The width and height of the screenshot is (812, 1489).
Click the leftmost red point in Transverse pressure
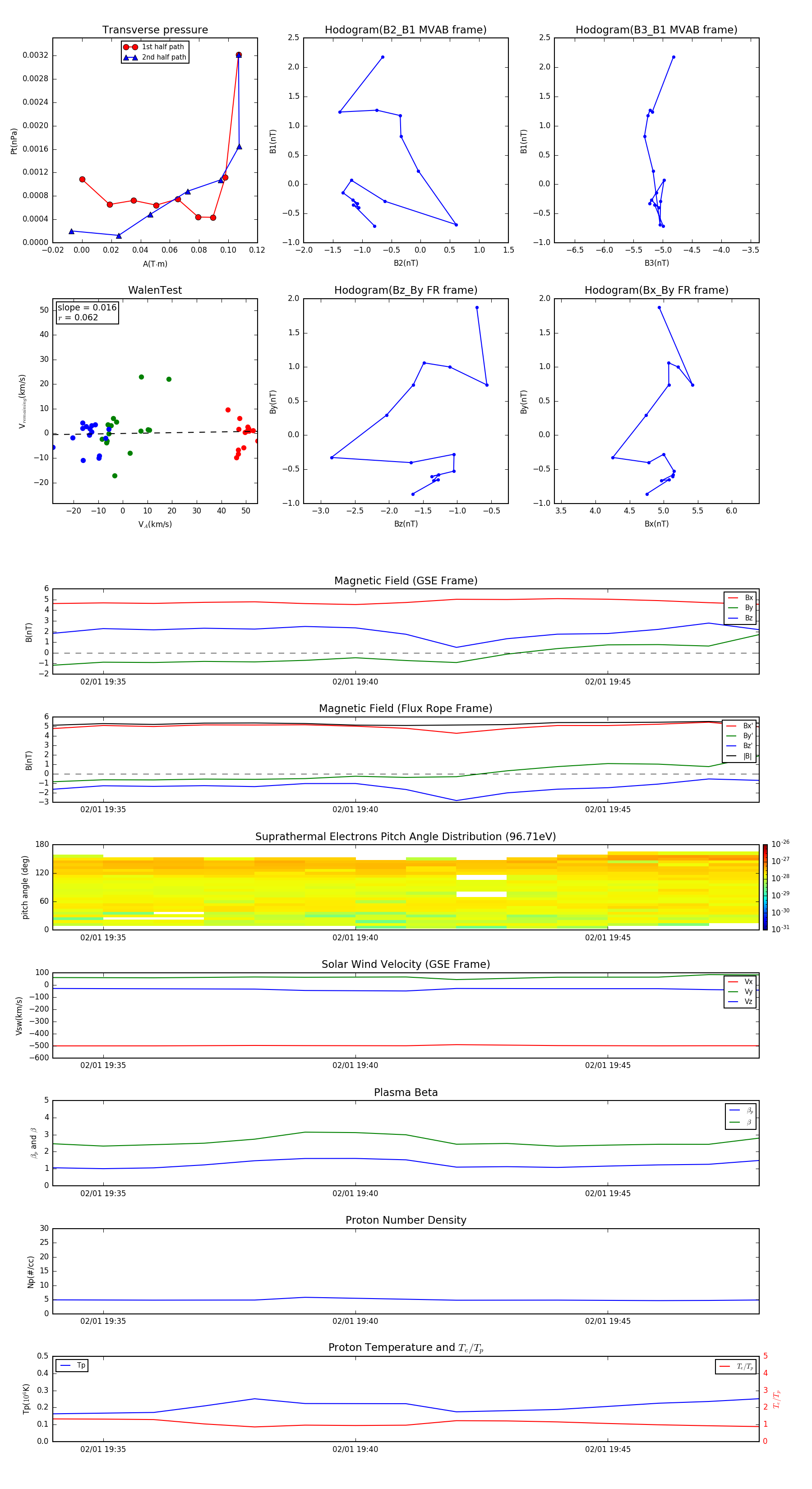click(x=82, y=179)
